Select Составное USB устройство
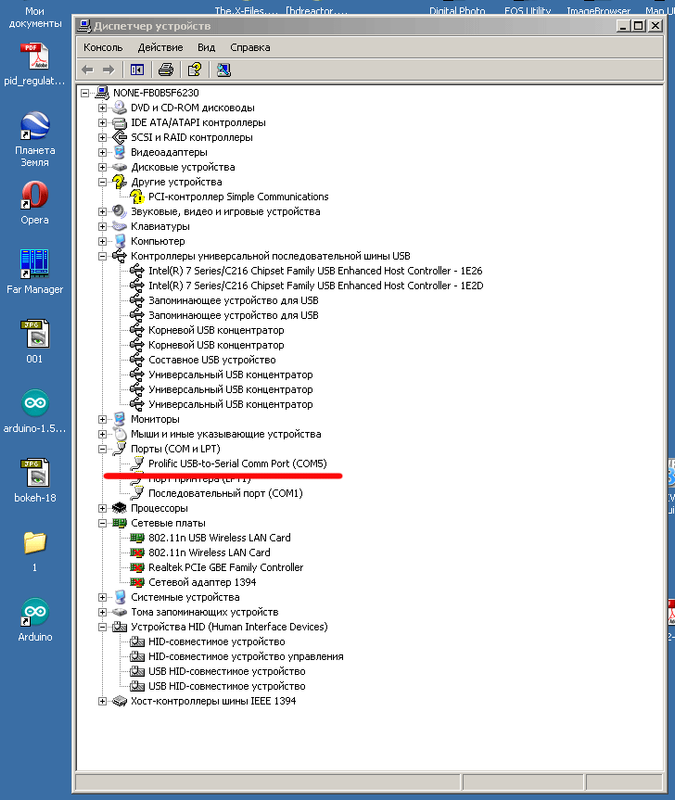675x800 pixels. [x=212, y=360]
